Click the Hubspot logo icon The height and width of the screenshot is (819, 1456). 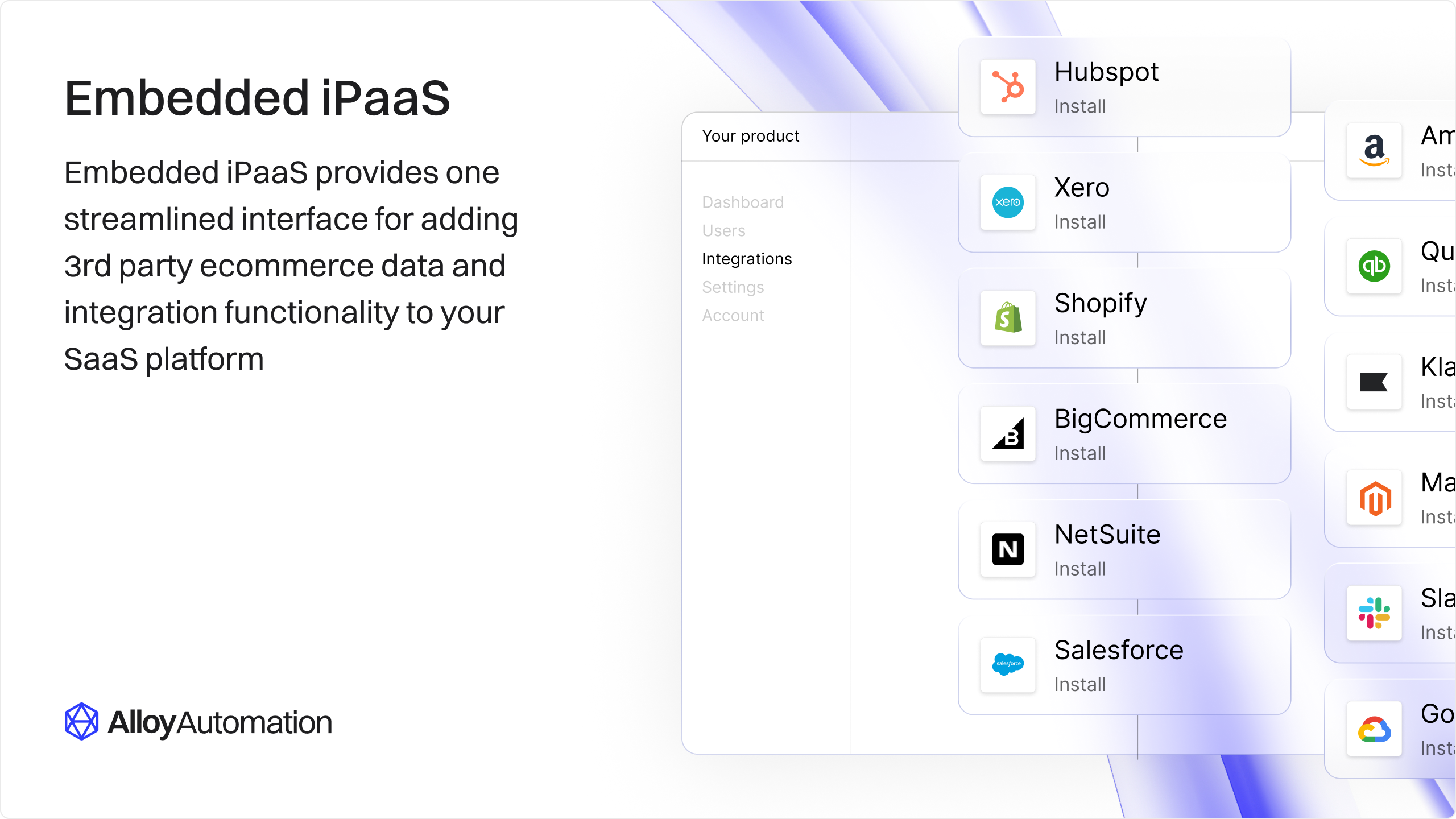(1008, 87)
